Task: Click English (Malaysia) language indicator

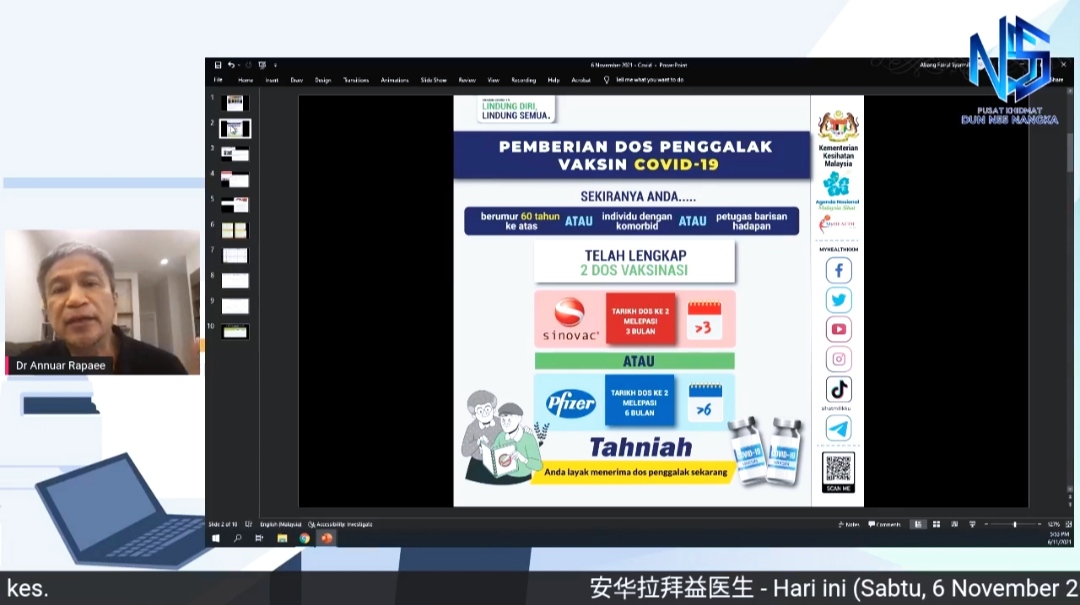Action: [280, 524]
